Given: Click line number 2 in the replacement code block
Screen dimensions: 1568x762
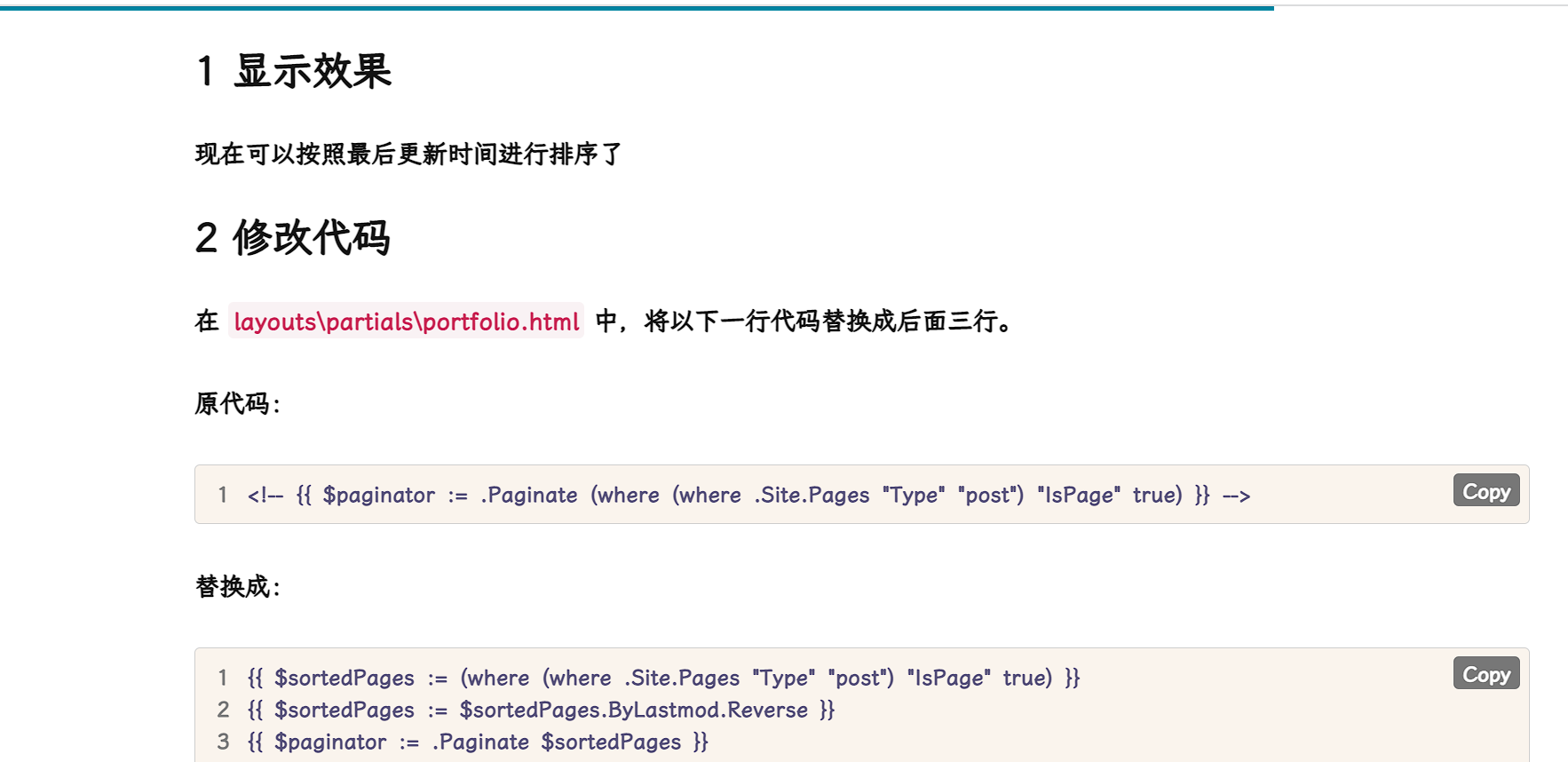Looking at the screenshot, I should coord(223,710).
